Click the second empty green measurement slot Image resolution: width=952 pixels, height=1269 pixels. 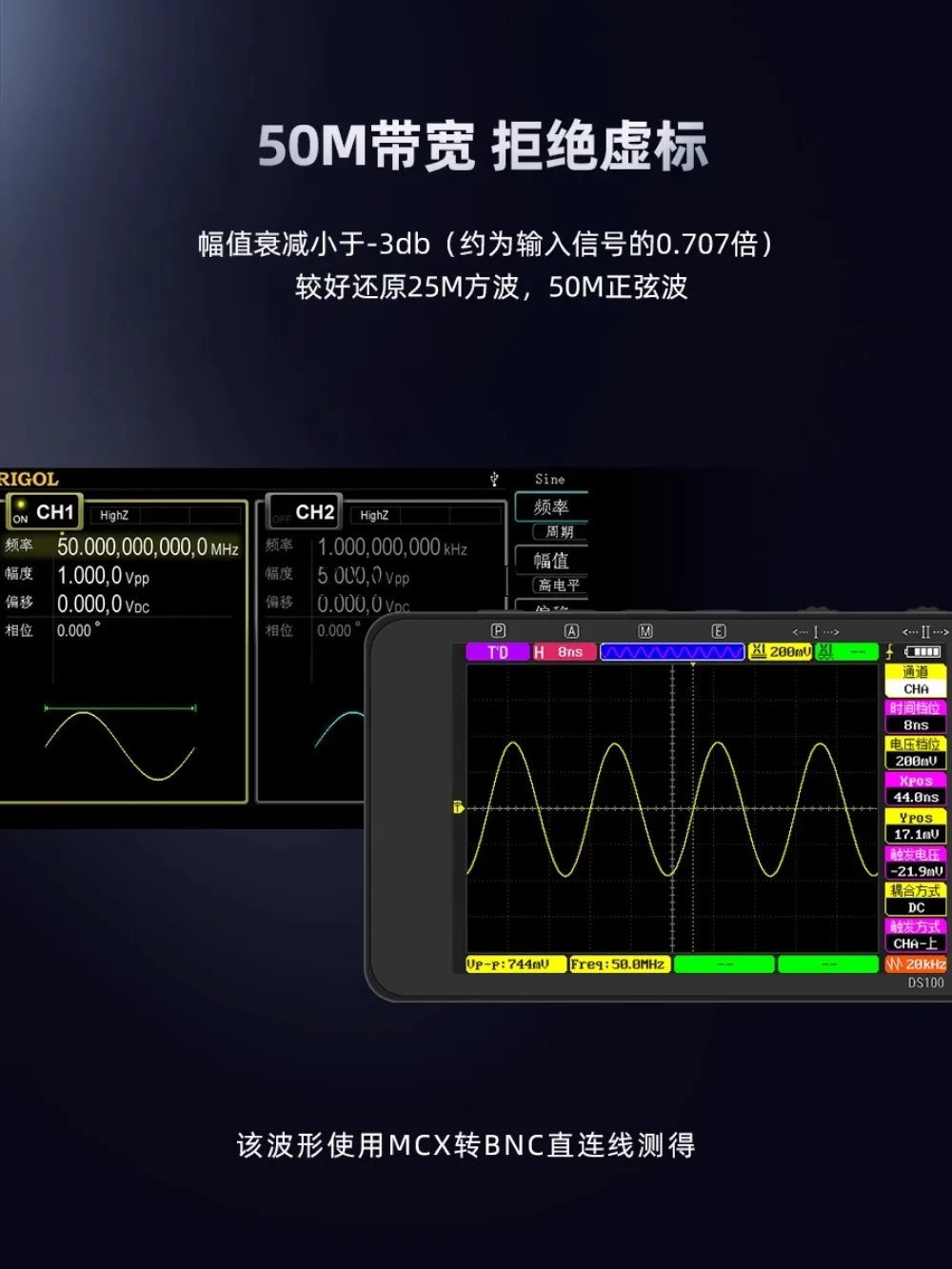point(828,964)
